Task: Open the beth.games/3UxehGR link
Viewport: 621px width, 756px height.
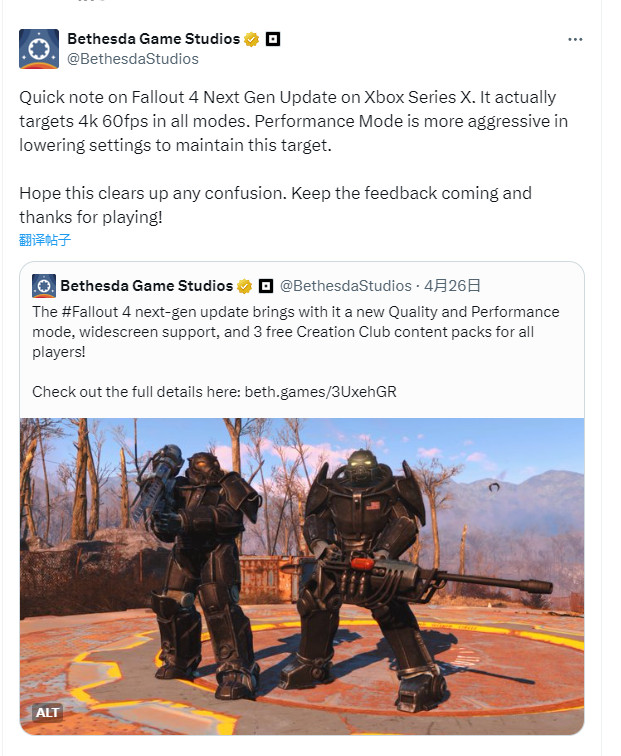Action: point(321,392)
